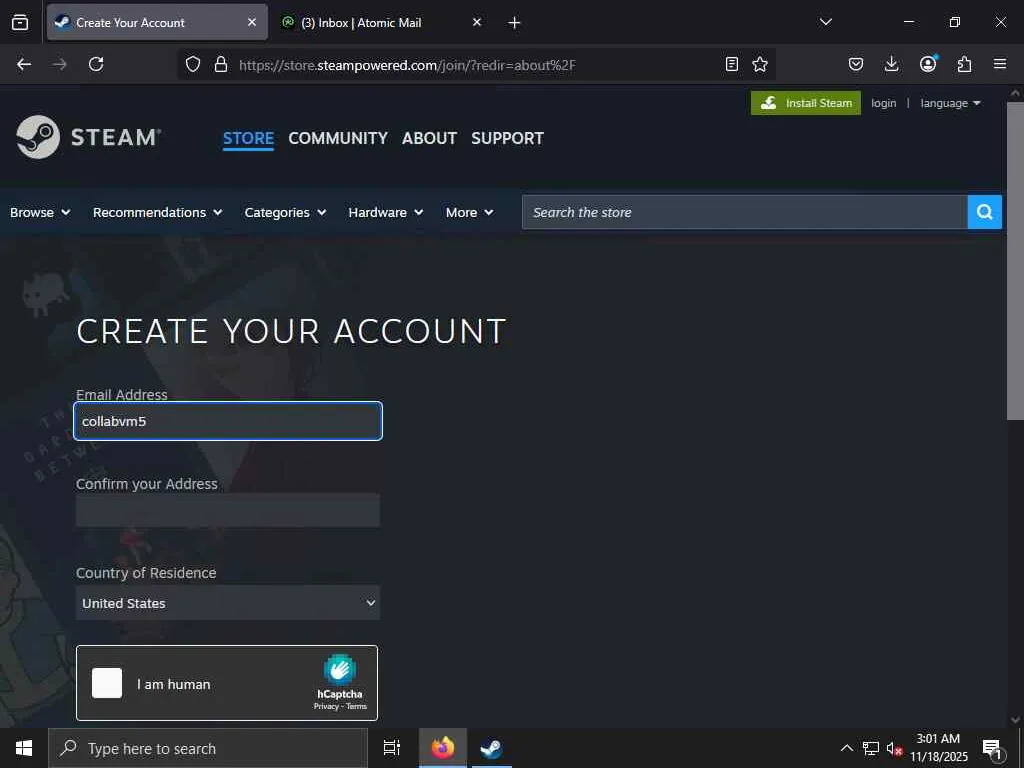The height and width of the screenshot is (768, 1024).
Task: Open the Firefox downloads panel
Action: pyautogui.click(x=891, y=64)
